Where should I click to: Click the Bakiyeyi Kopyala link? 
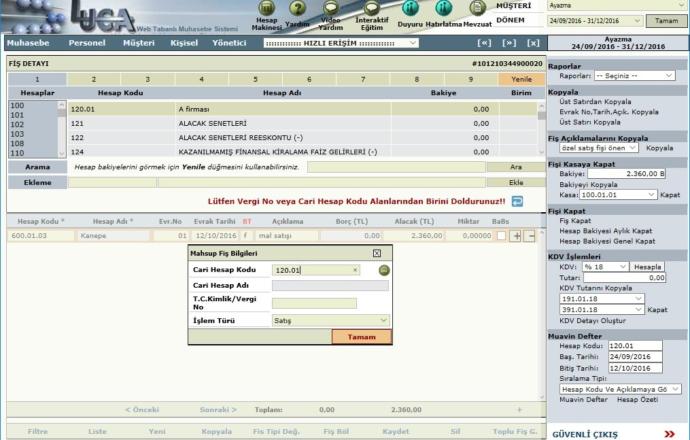point(588,185)
